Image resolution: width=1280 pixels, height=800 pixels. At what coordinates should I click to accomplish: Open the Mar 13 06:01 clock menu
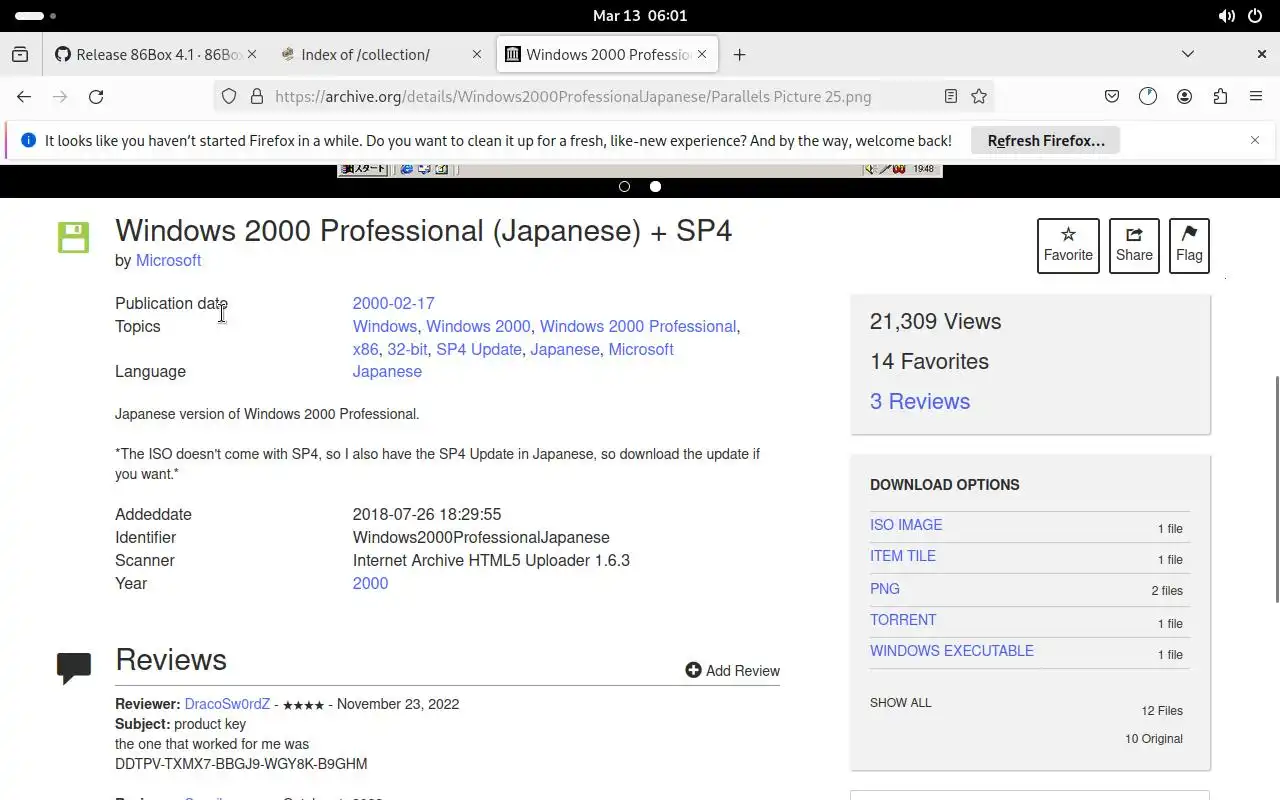click(x=640, y=16)
